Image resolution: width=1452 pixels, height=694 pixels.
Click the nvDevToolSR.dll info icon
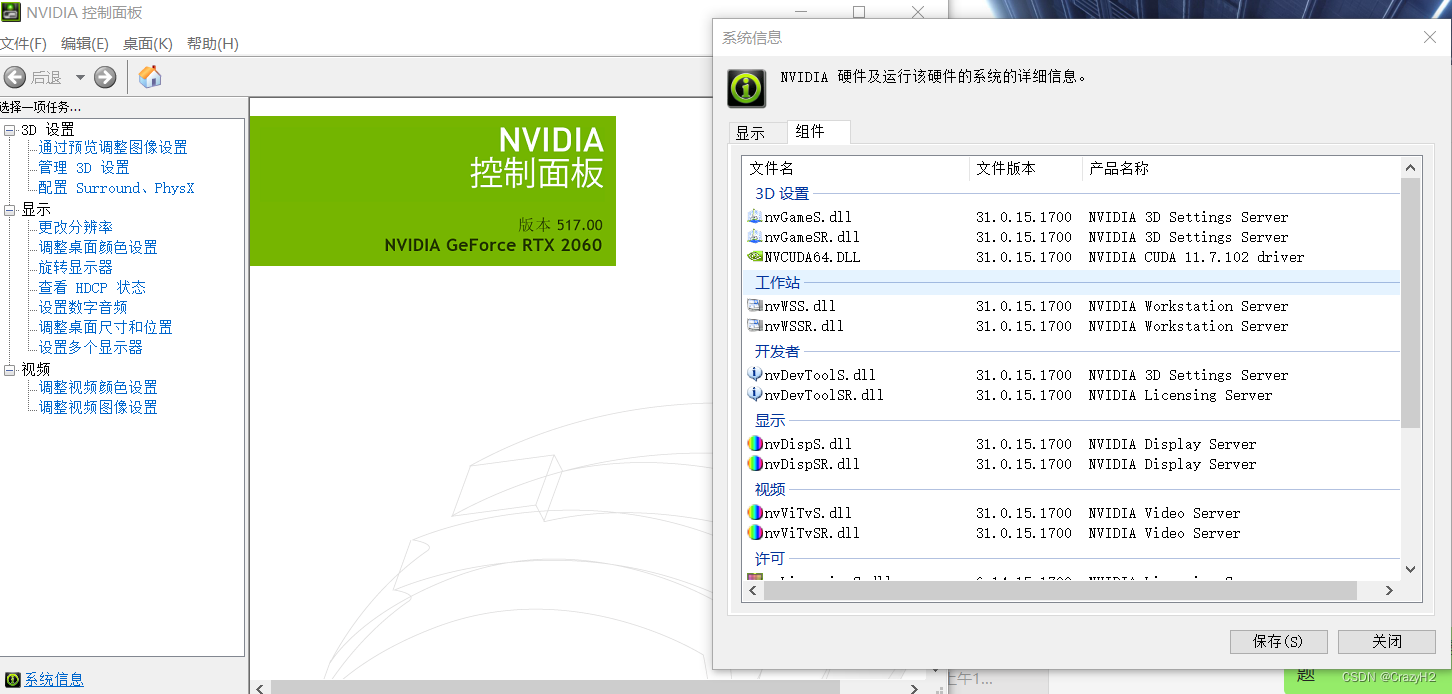(x=755, y=395)
